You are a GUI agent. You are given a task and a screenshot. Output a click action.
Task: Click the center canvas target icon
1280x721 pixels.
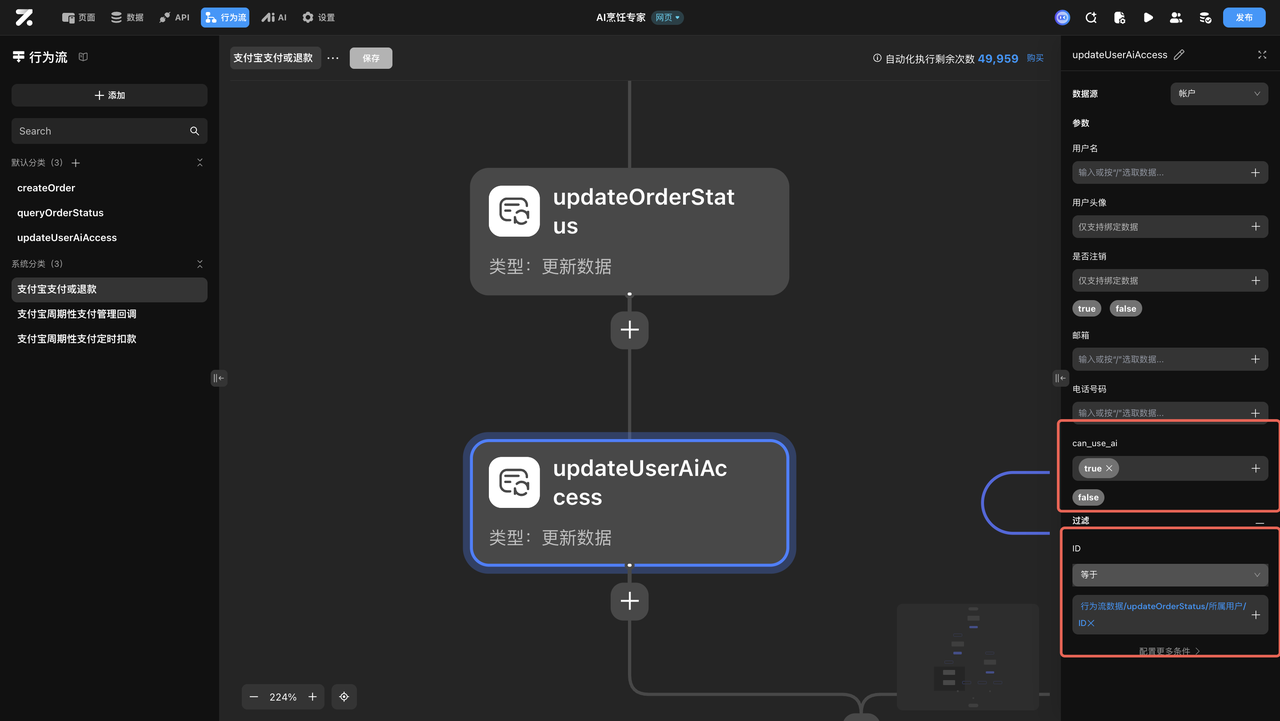tap(344, 697)
